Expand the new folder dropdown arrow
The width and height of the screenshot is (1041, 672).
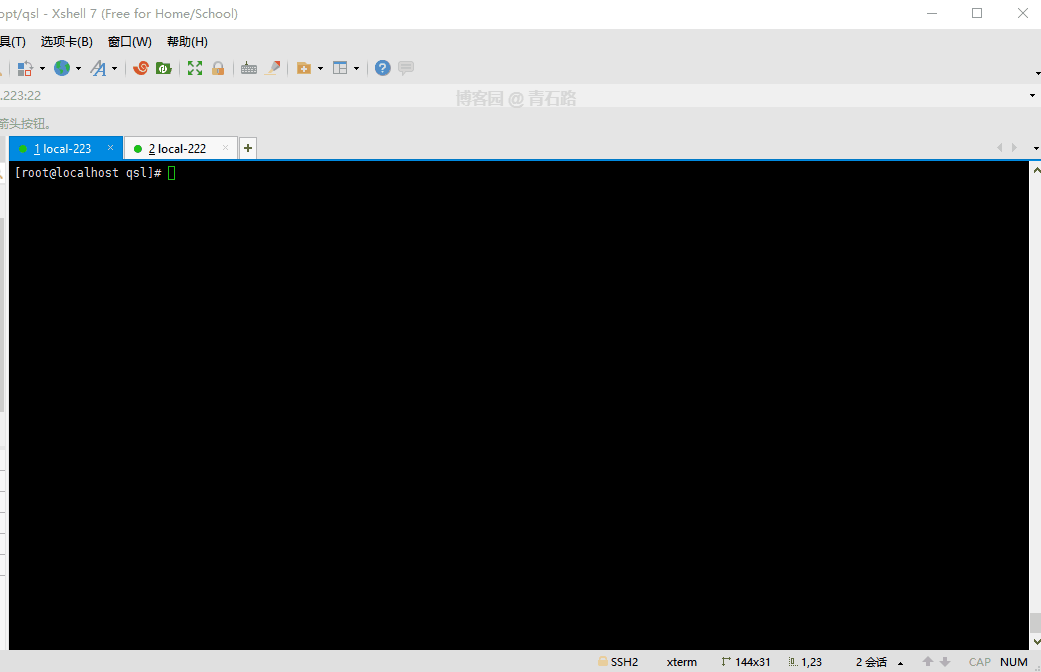[320, 68]
